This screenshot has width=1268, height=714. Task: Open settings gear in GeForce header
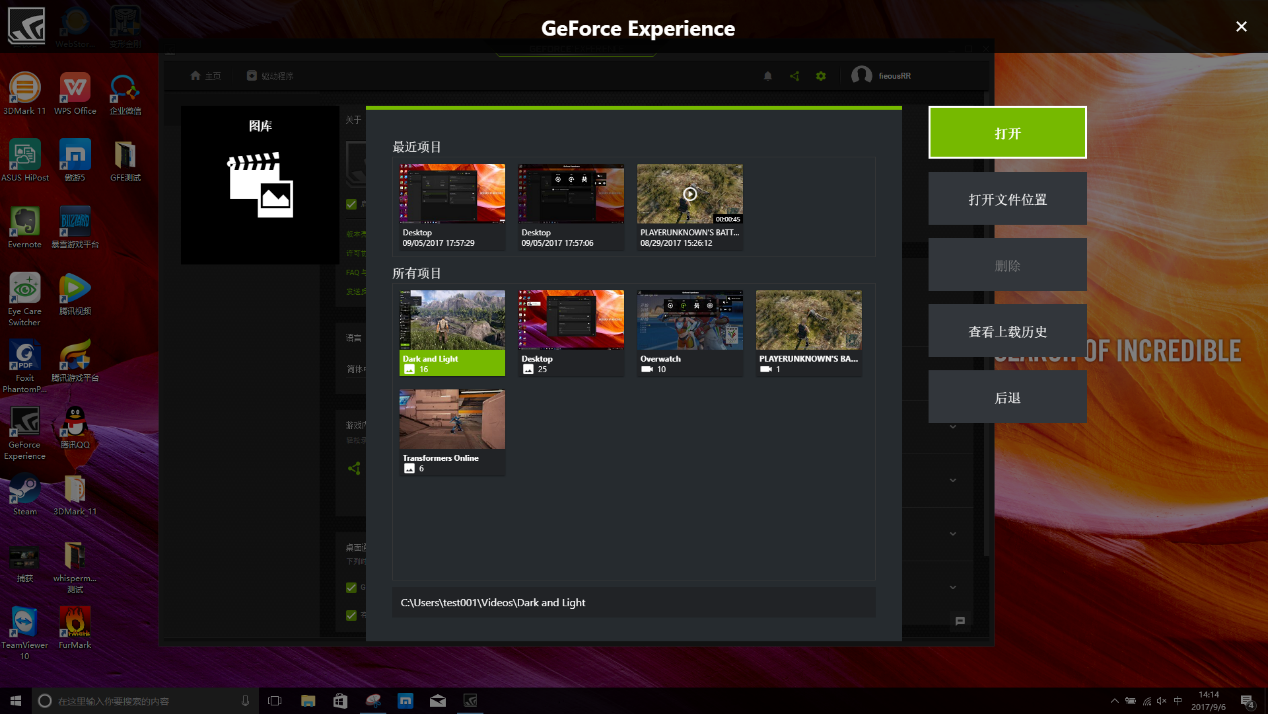tap(821, 76)
